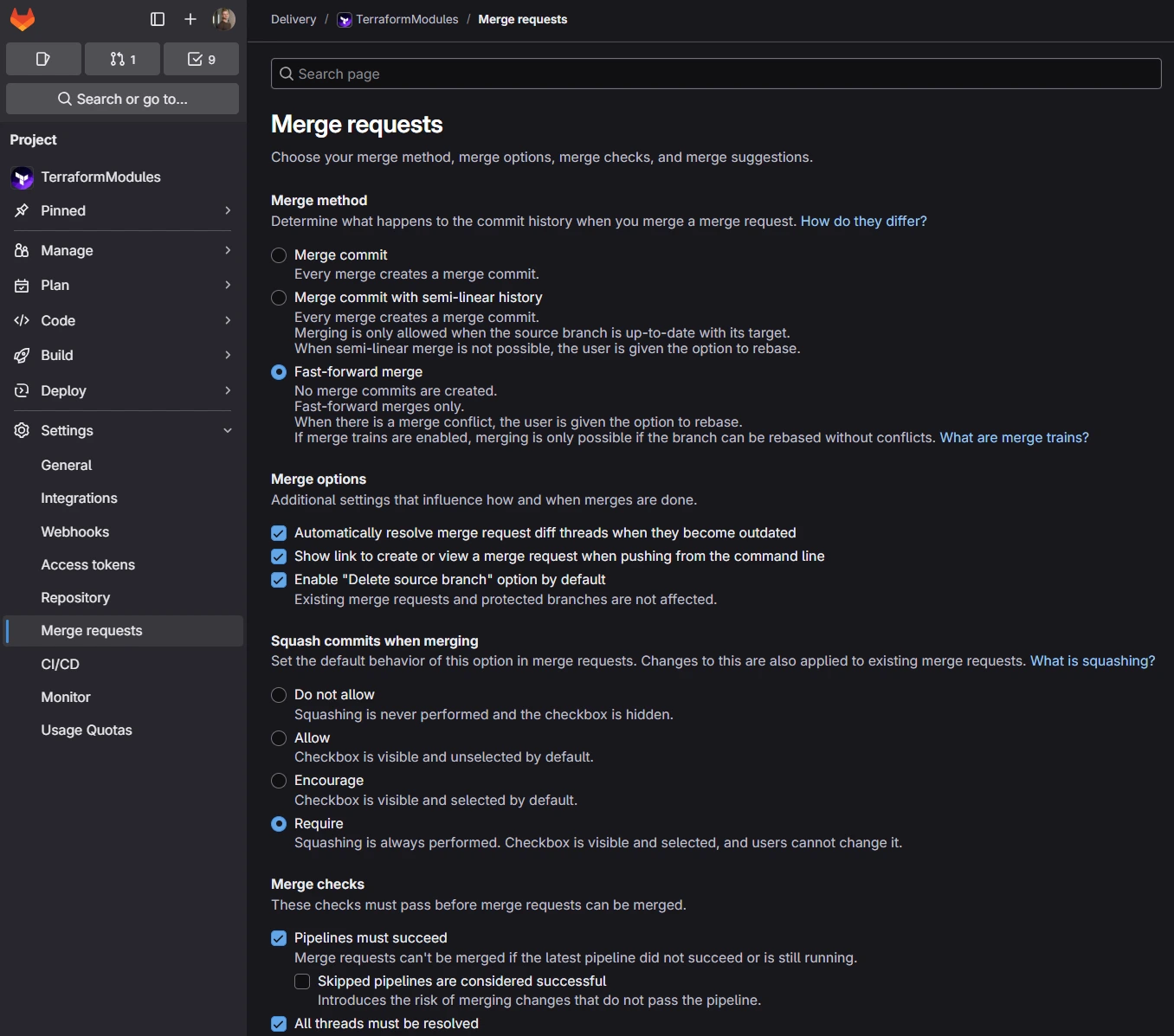Toggle All threads must be resolved
Image resolution: width=1174 pixels, height=1036 pixels.
(x=279, y=1024)
